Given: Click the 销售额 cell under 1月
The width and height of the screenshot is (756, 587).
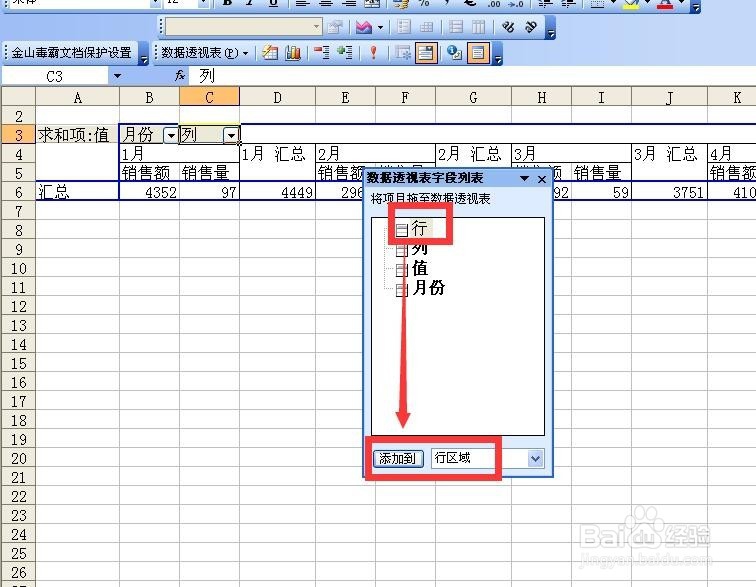Looking at the screenshot, I should (149, 173).
